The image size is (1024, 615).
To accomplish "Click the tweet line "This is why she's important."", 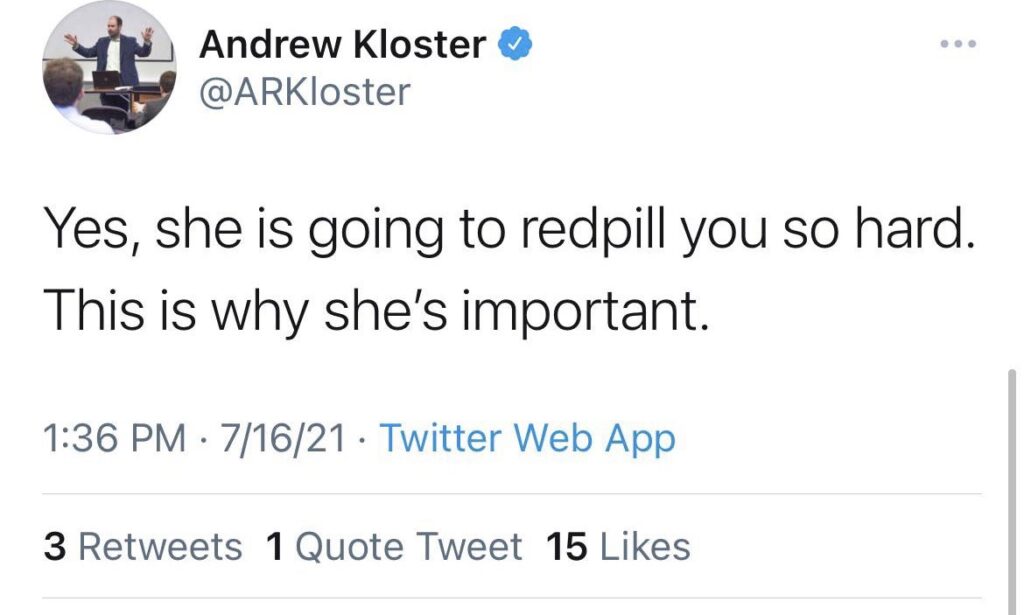I will (x=375, y=313).
